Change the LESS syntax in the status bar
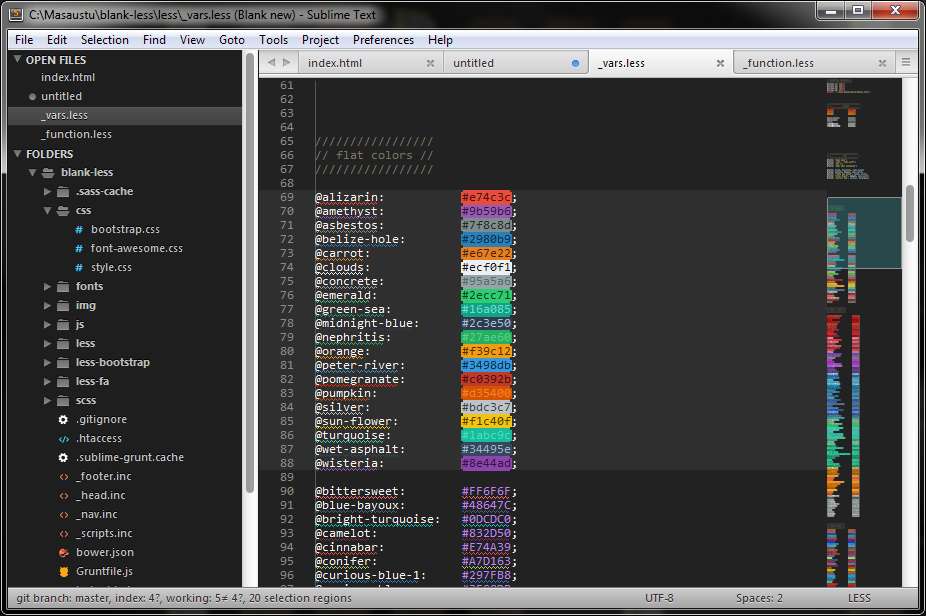The width and height of the screenshot is (926, 616). (858, 597)
